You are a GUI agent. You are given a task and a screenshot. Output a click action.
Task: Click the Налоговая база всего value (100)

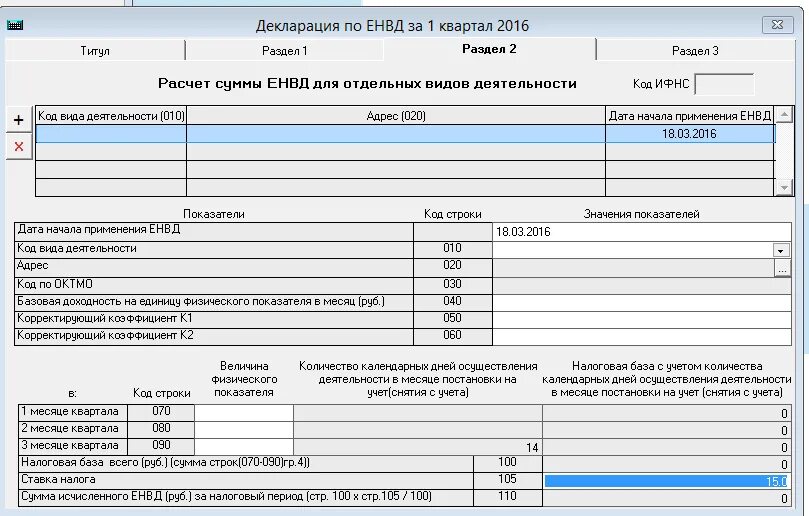point(667,464)
